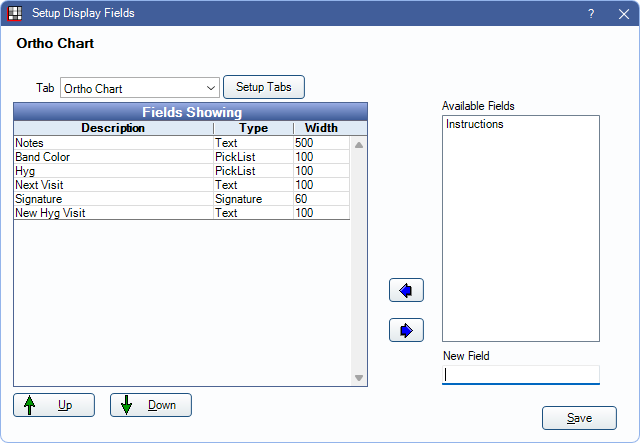Viewport: 640px width, 443px height.
Task: Close the Setup Display Fields window
Action: tap(621, 13)
